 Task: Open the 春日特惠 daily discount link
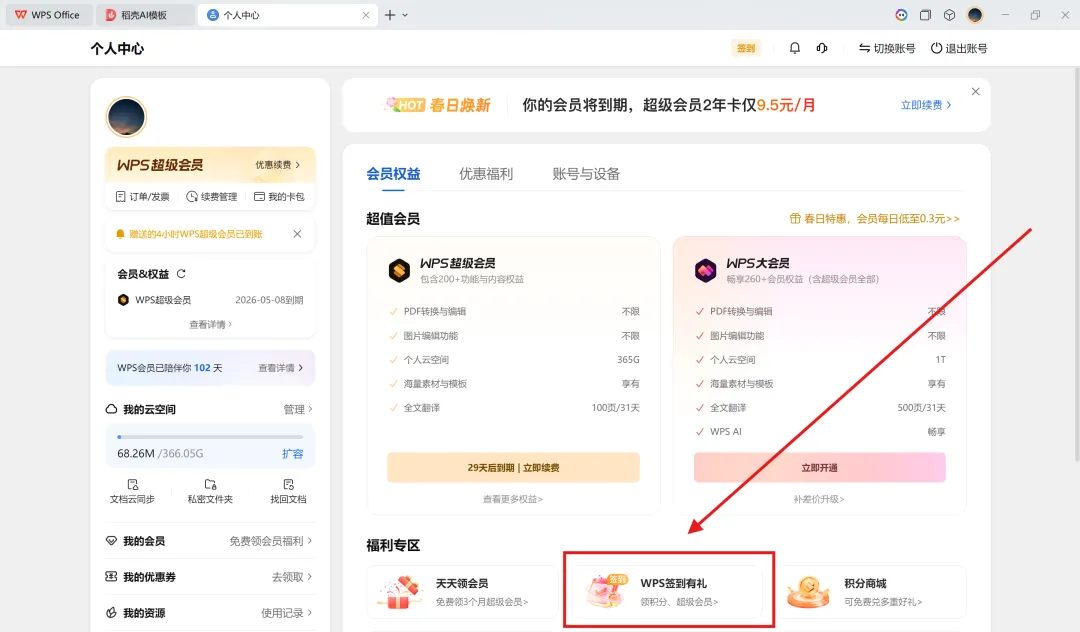[x=874, y=218]
